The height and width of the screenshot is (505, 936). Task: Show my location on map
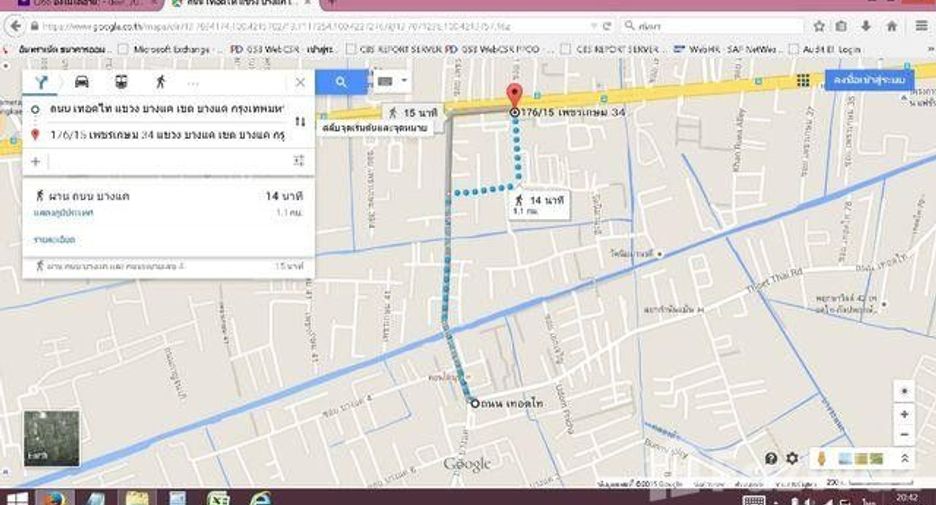[904, 391]
